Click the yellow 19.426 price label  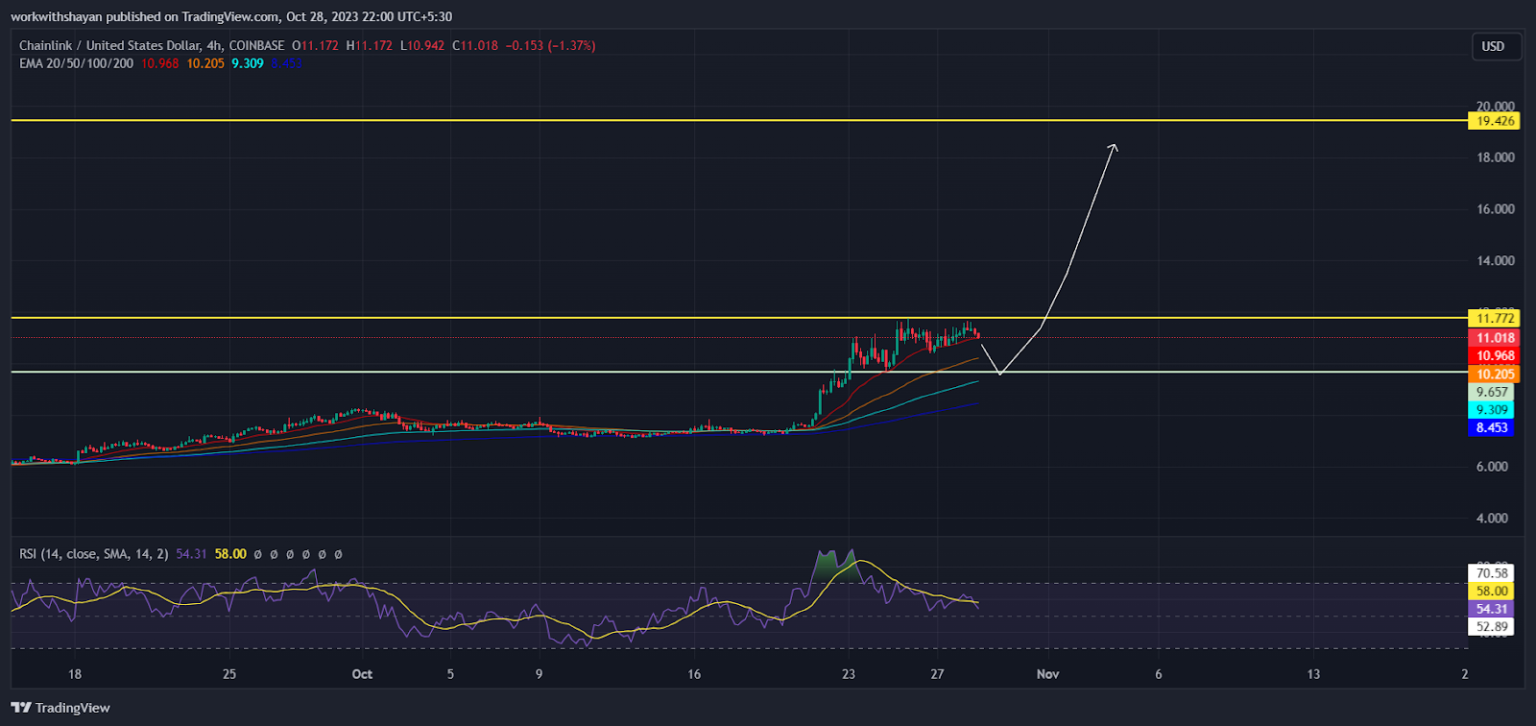click(x=1493, y=121)
